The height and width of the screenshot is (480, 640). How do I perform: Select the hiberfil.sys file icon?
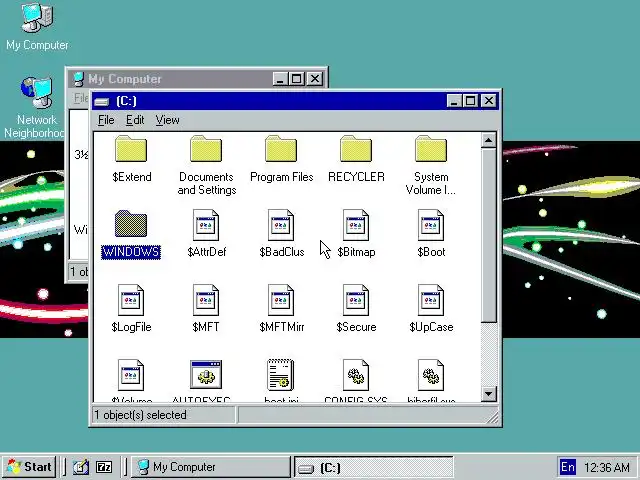point(431,375)
